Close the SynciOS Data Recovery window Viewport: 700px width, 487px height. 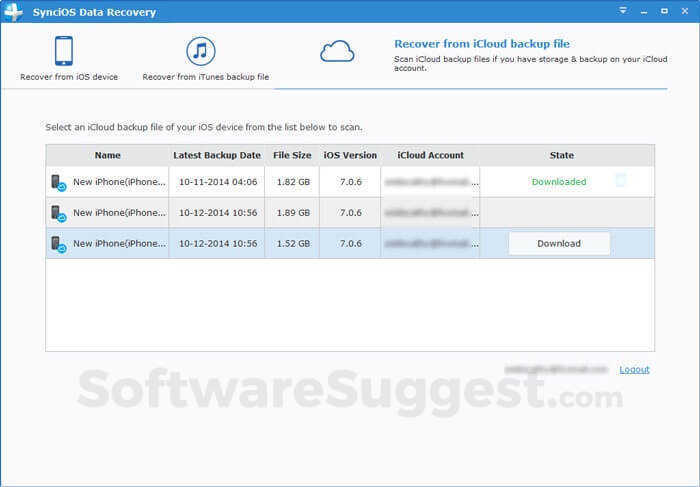pos(685,11)
